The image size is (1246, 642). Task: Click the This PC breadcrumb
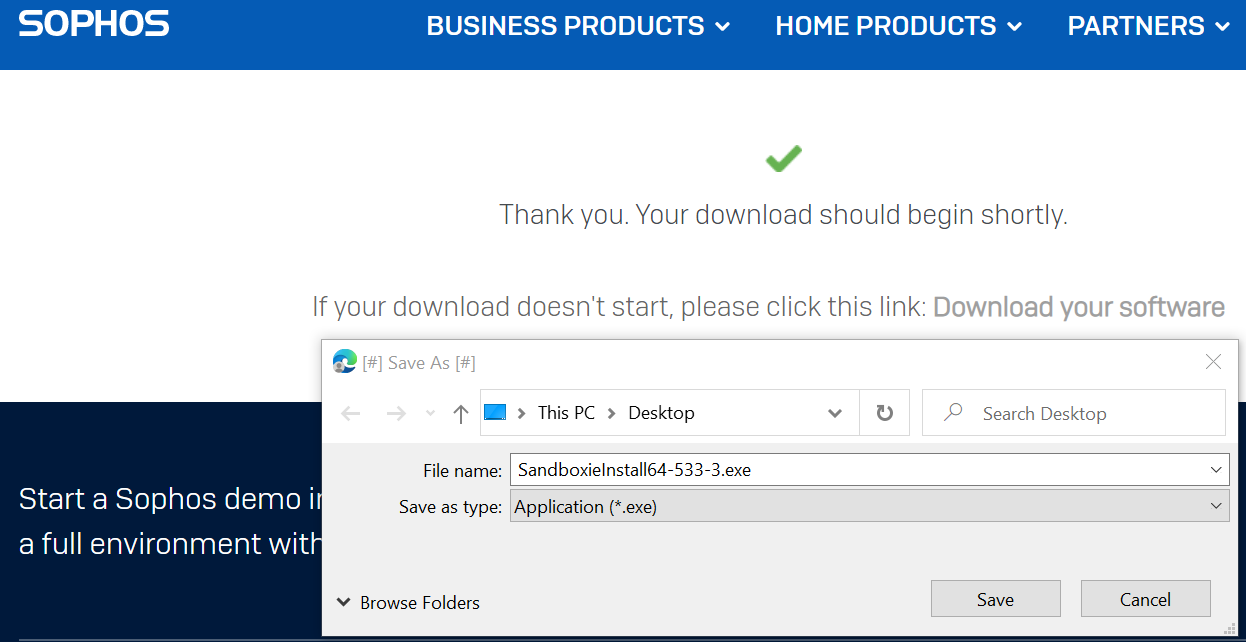(x=566, y=413)
